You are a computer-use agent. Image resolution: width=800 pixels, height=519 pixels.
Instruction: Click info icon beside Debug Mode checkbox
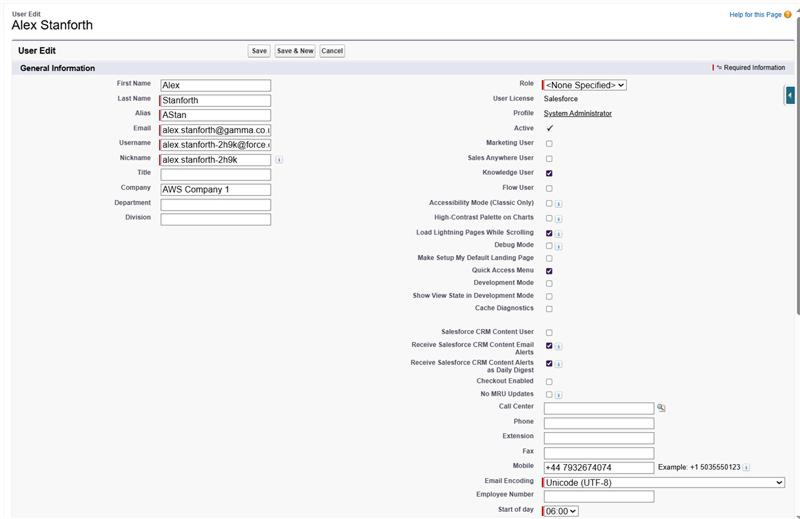pyautogui.click(x=558, y=246)
